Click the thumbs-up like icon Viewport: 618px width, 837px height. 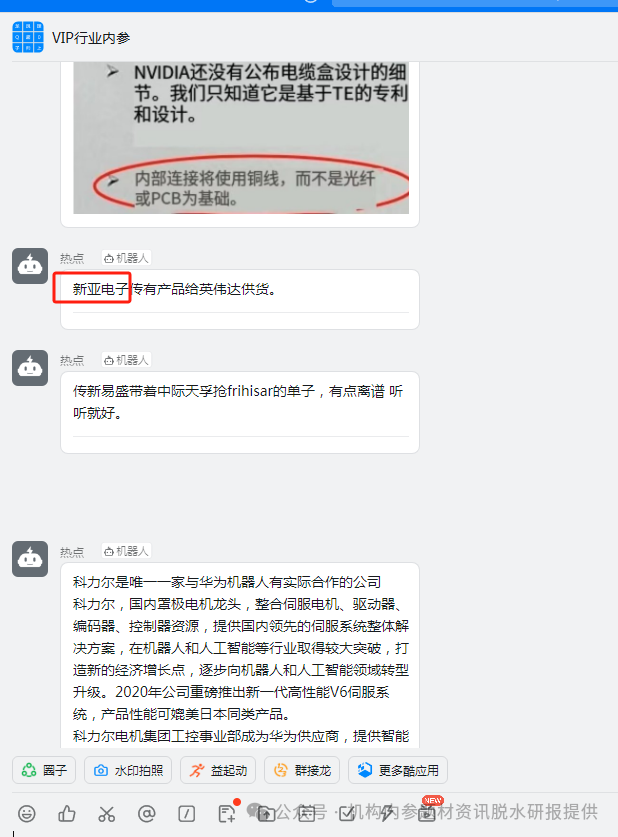(67, 814)
